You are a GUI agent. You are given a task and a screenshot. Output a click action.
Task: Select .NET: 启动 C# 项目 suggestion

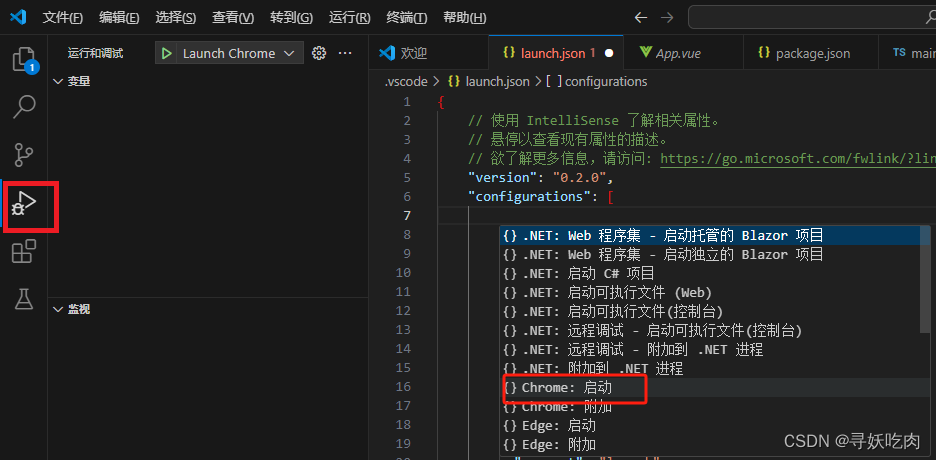click(x=710, y=273)
